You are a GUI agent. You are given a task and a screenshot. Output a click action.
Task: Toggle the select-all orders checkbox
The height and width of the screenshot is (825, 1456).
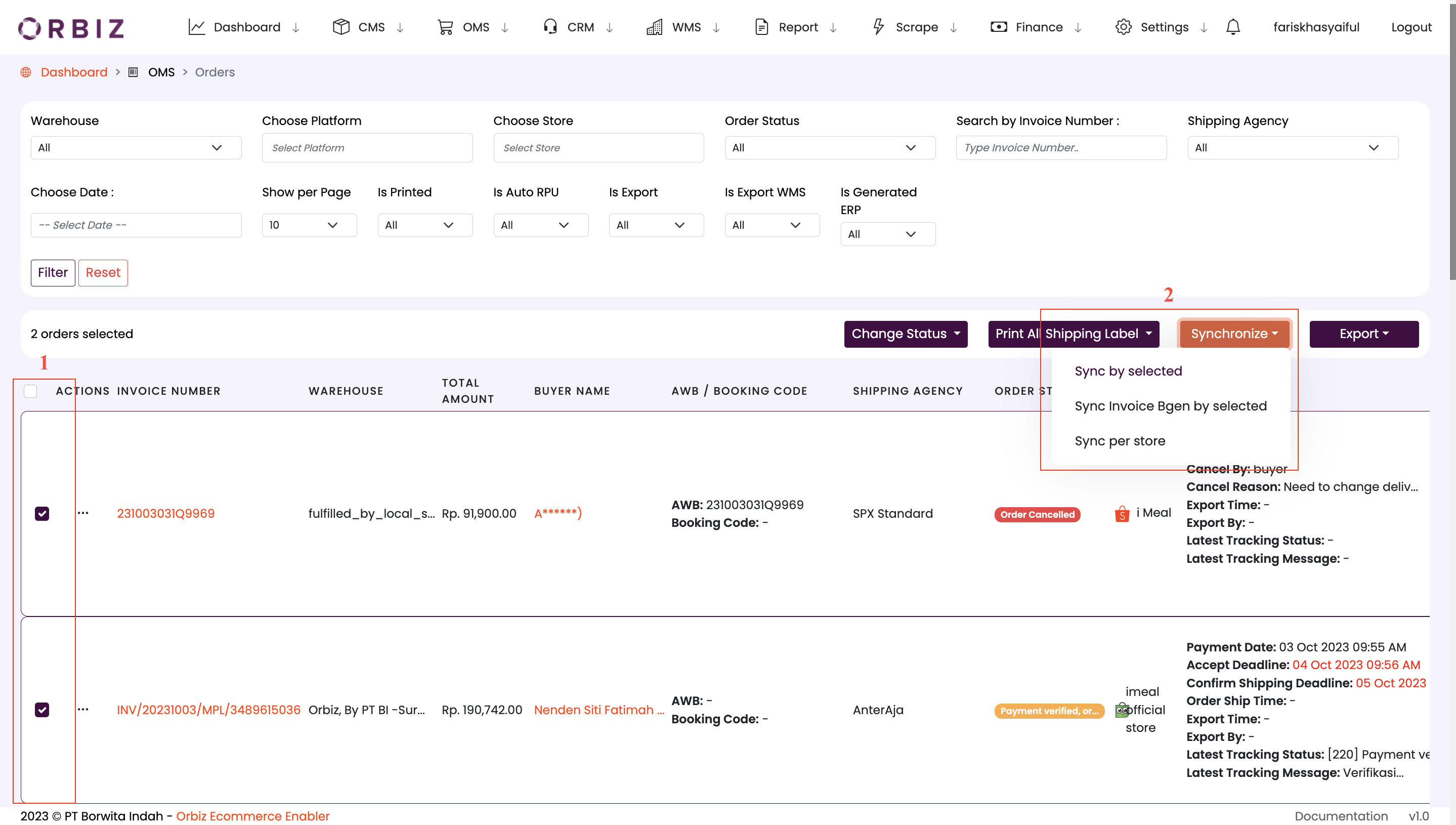coord(30,391)
